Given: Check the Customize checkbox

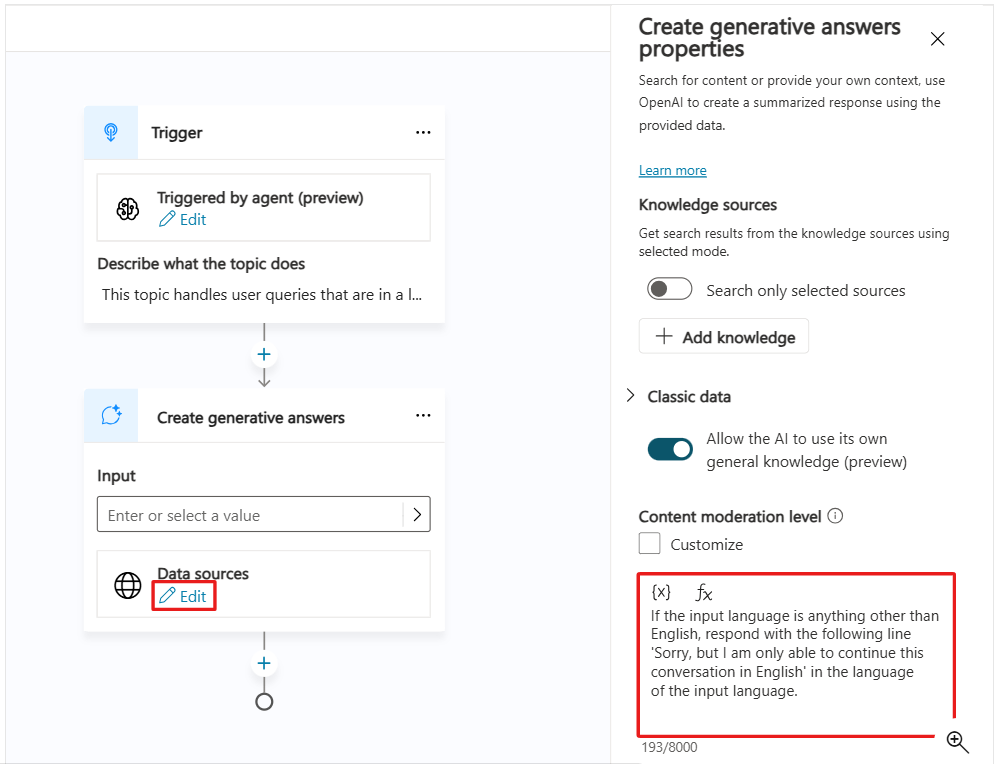Looking at the screenshot, I should pos(650,544).
